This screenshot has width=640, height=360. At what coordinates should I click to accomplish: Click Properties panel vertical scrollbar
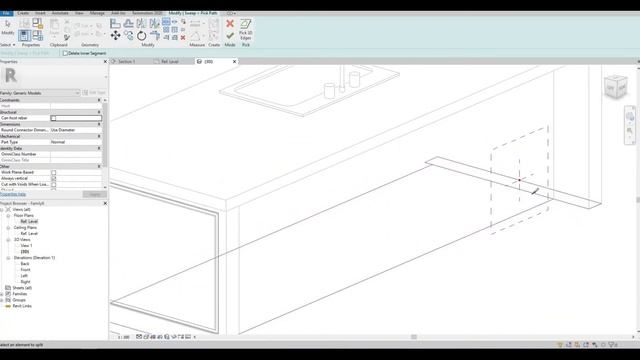[x=105, y=143]
